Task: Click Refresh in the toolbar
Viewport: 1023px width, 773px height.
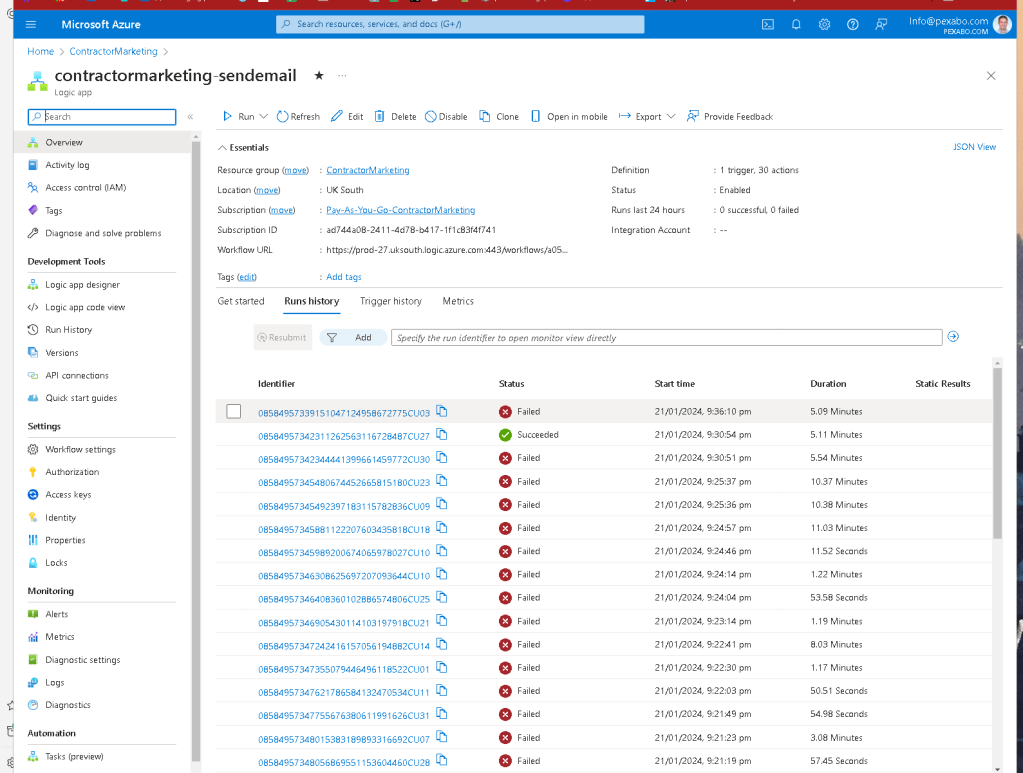Action: [298, 117]
